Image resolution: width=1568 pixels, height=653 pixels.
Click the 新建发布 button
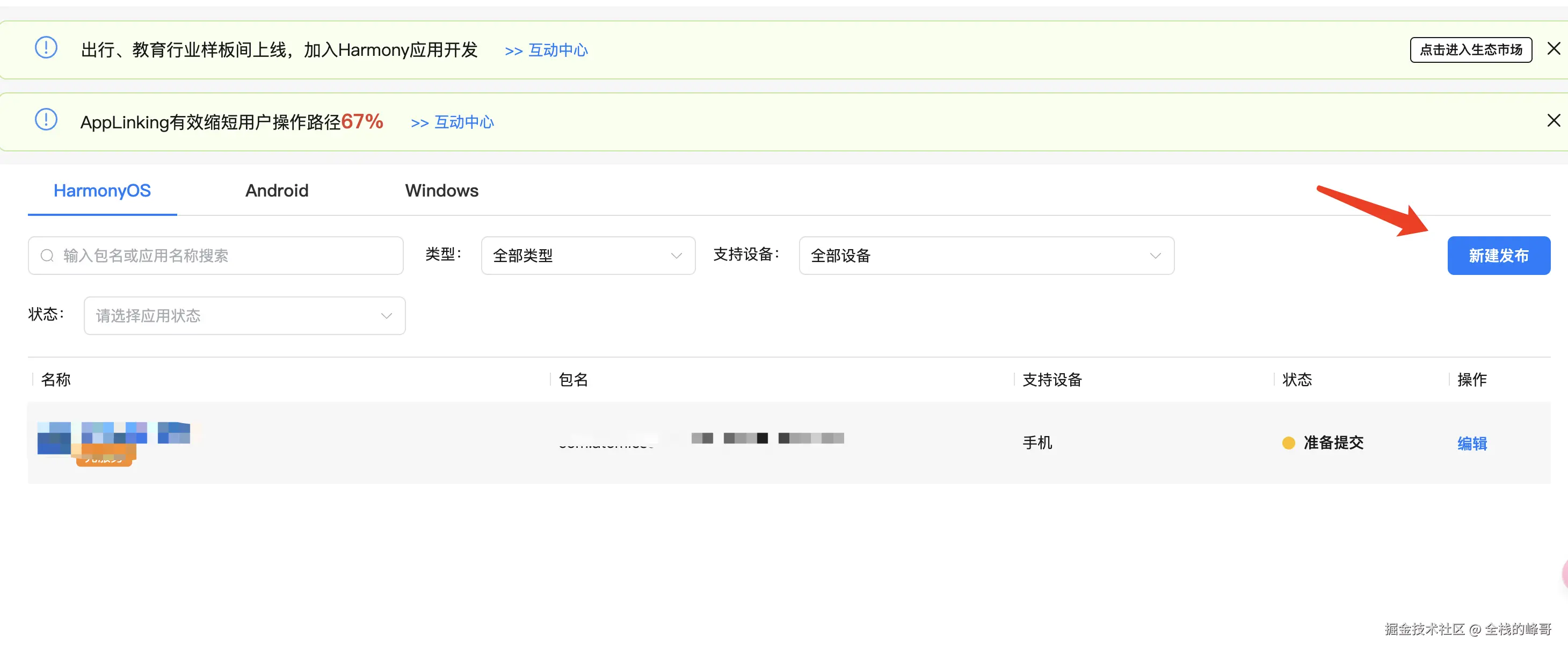[x=1498, y=256]
